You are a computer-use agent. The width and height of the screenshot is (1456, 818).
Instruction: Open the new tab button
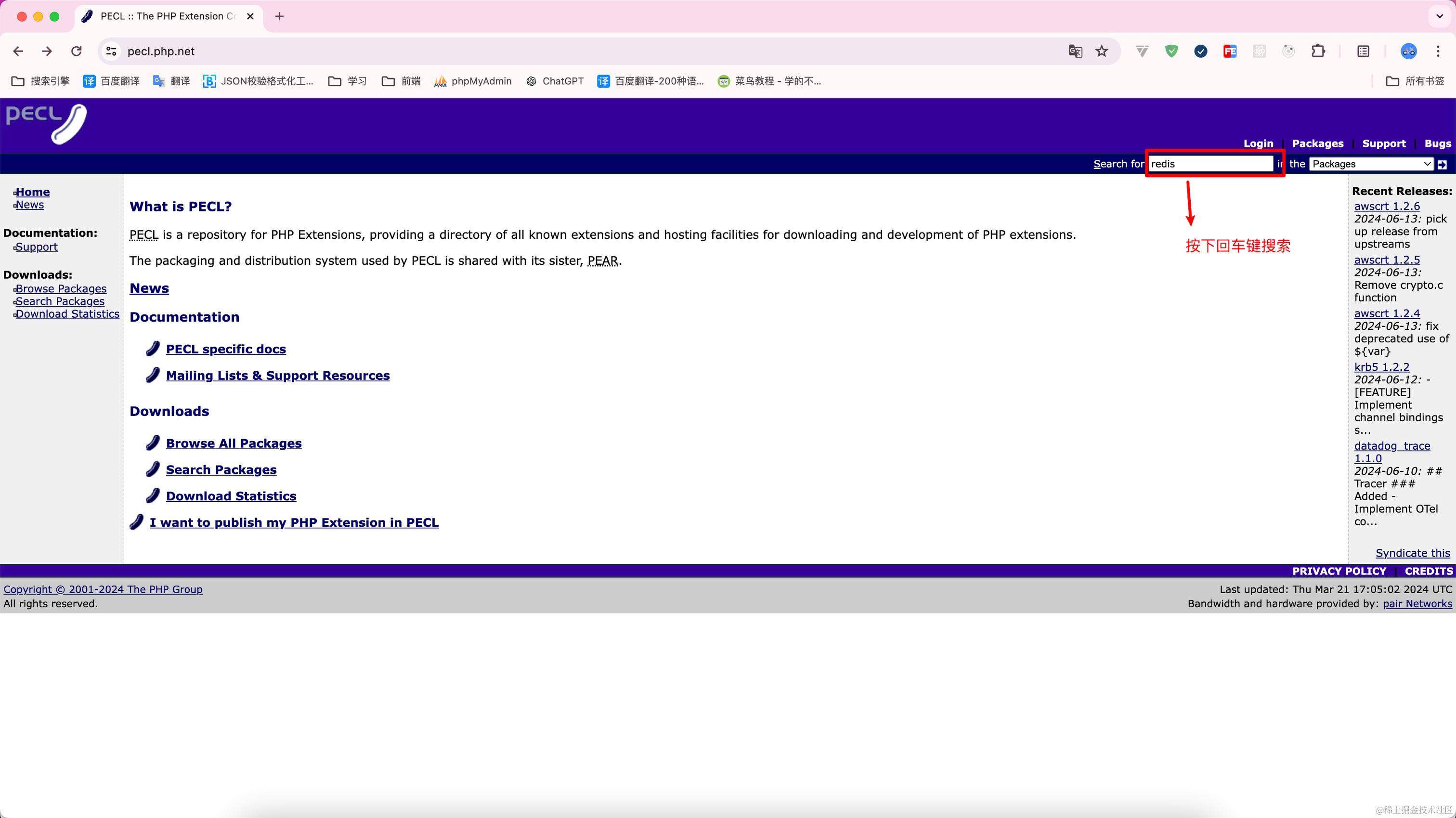(279, 16)
